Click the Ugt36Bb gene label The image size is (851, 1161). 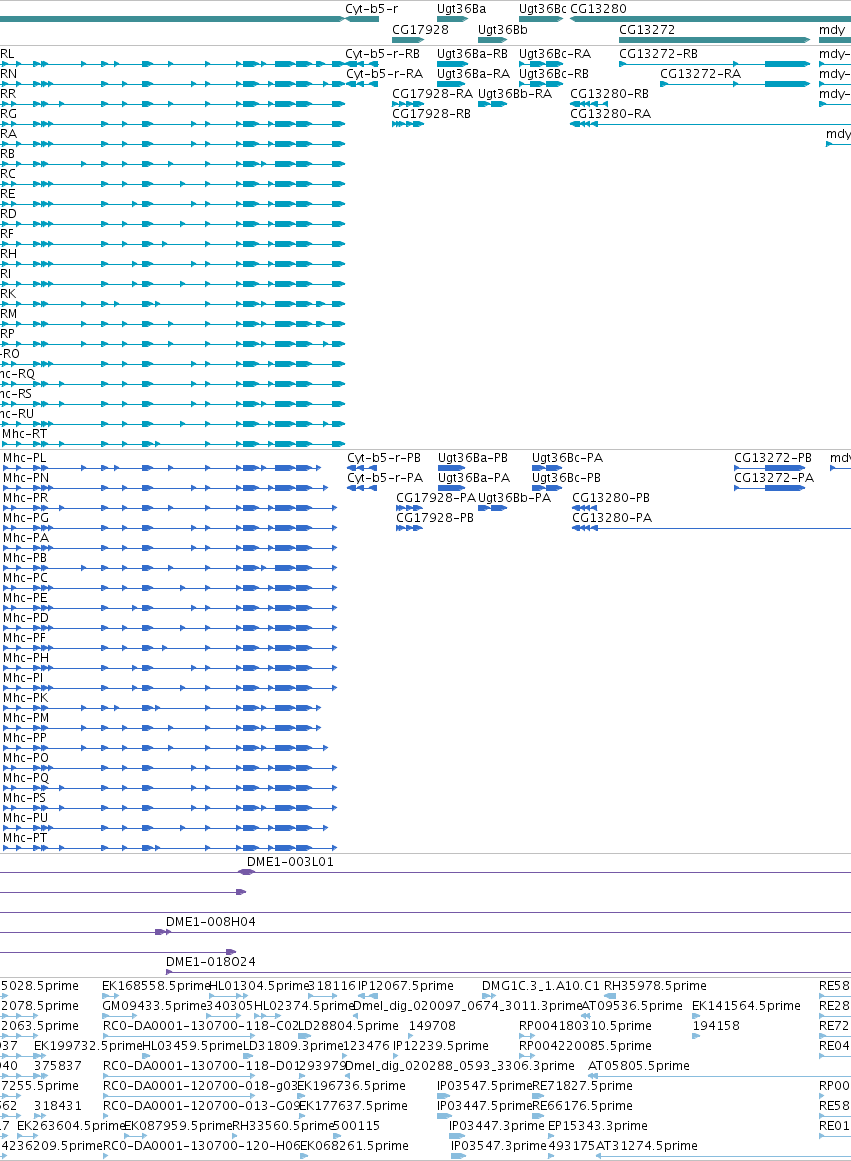click(503, 30)
